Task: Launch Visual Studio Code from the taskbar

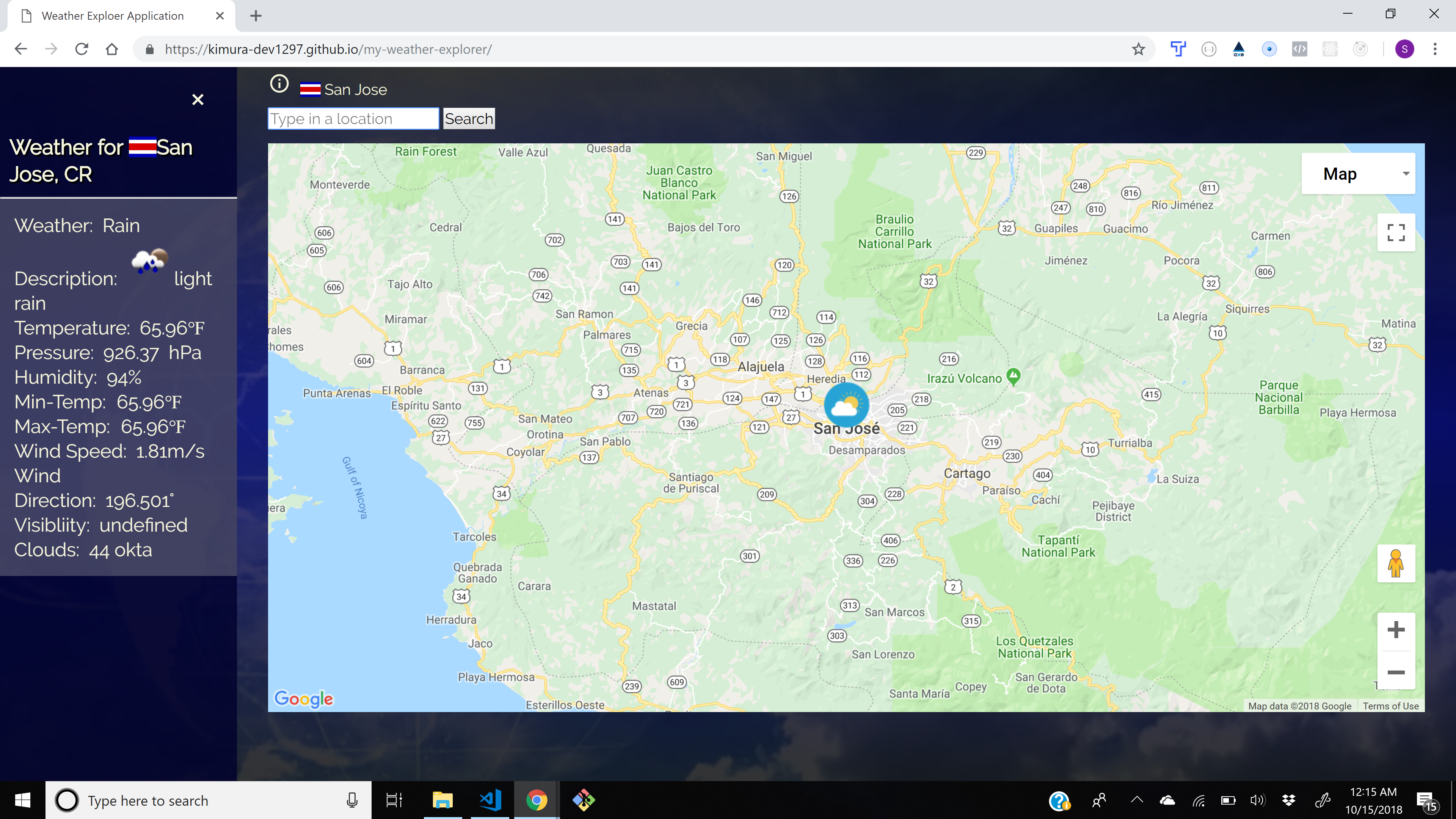Action: (x=490, y=800)
